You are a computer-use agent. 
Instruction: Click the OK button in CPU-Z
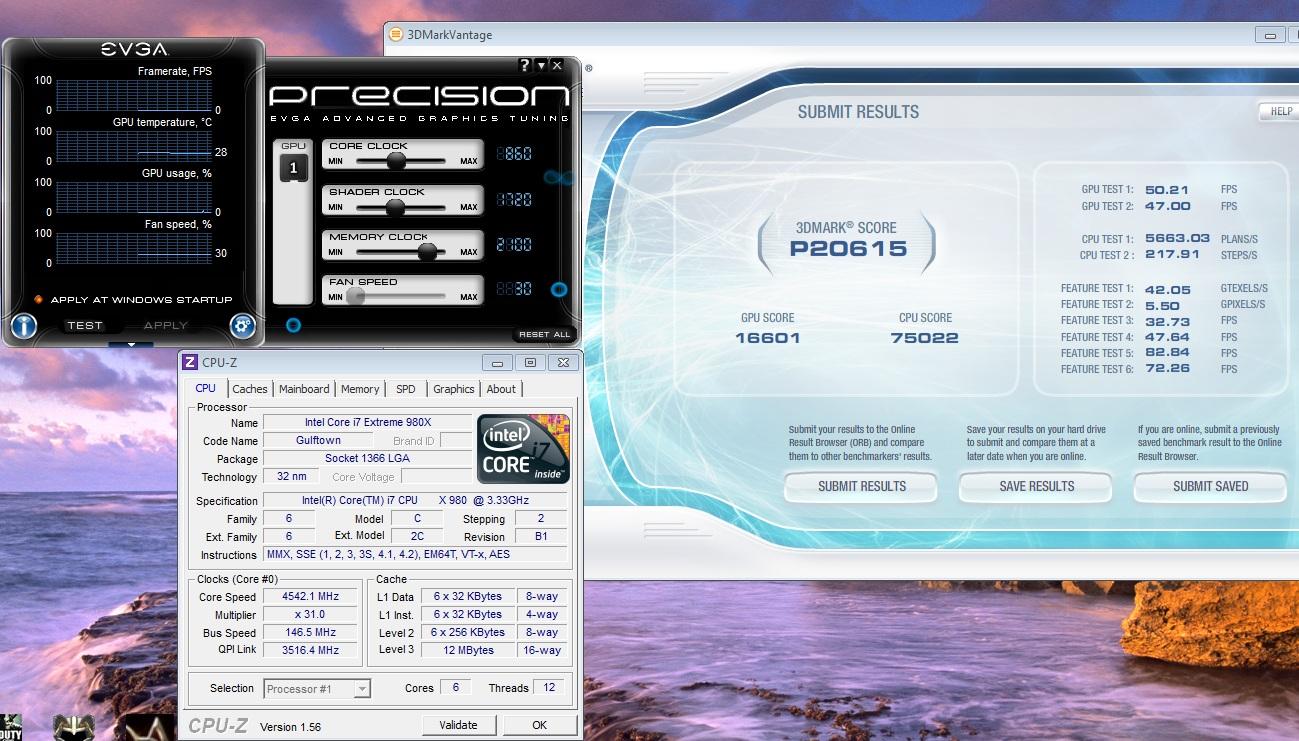pyautogui.click(x=540, y=725)
